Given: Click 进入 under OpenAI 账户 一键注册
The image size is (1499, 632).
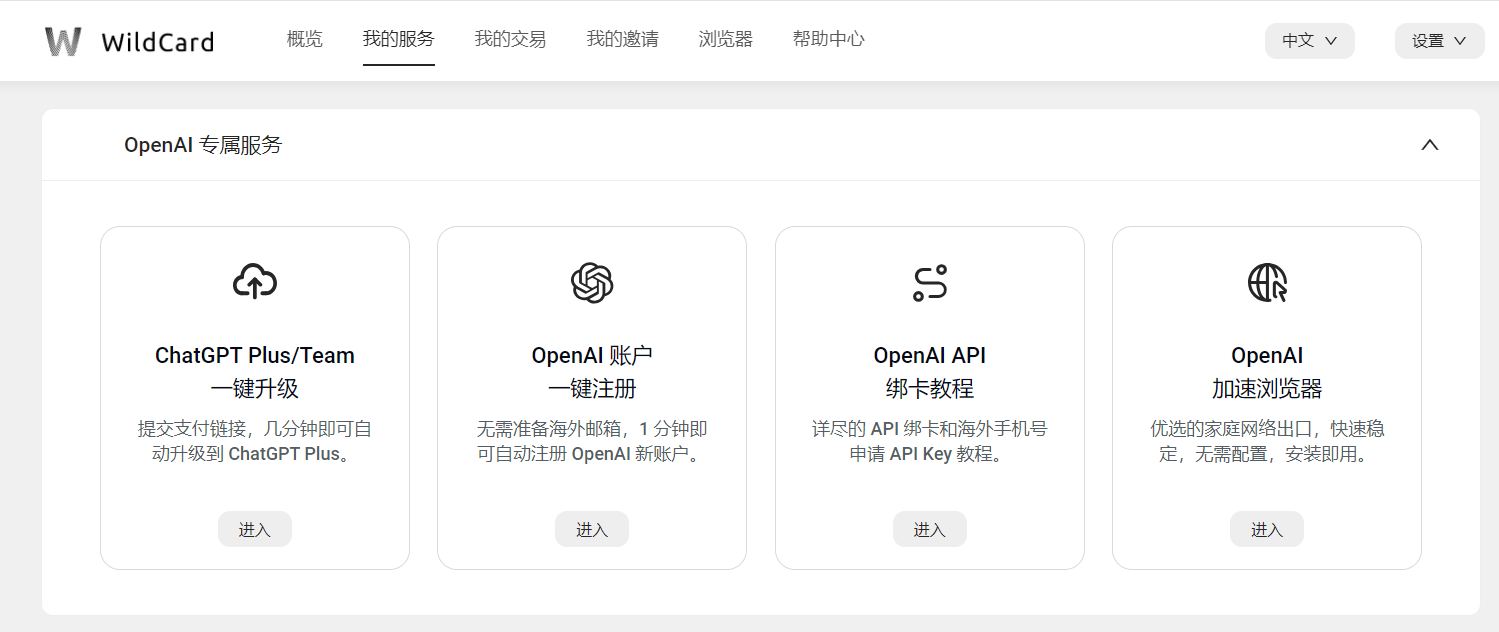Looking at the screenshot, I should point(592,529).
